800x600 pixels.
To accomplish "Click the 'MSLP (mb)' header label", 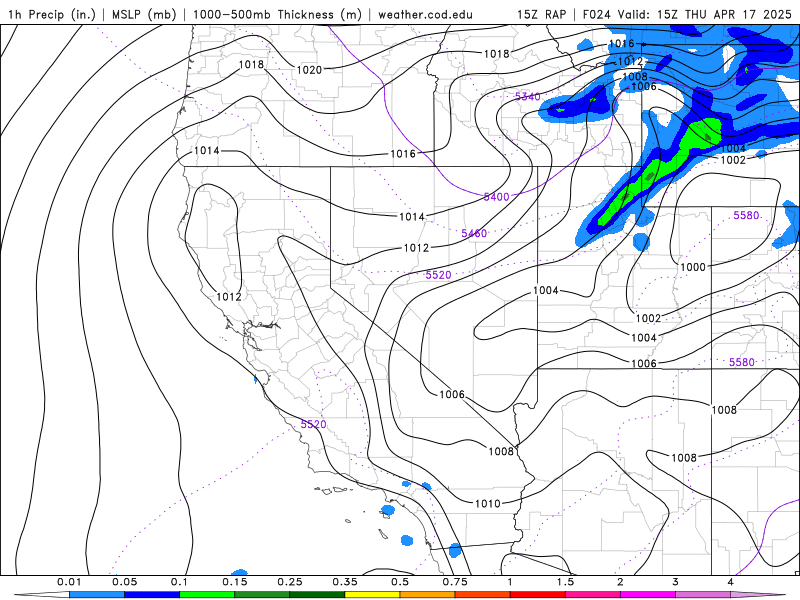I will (x=143, y=14).
